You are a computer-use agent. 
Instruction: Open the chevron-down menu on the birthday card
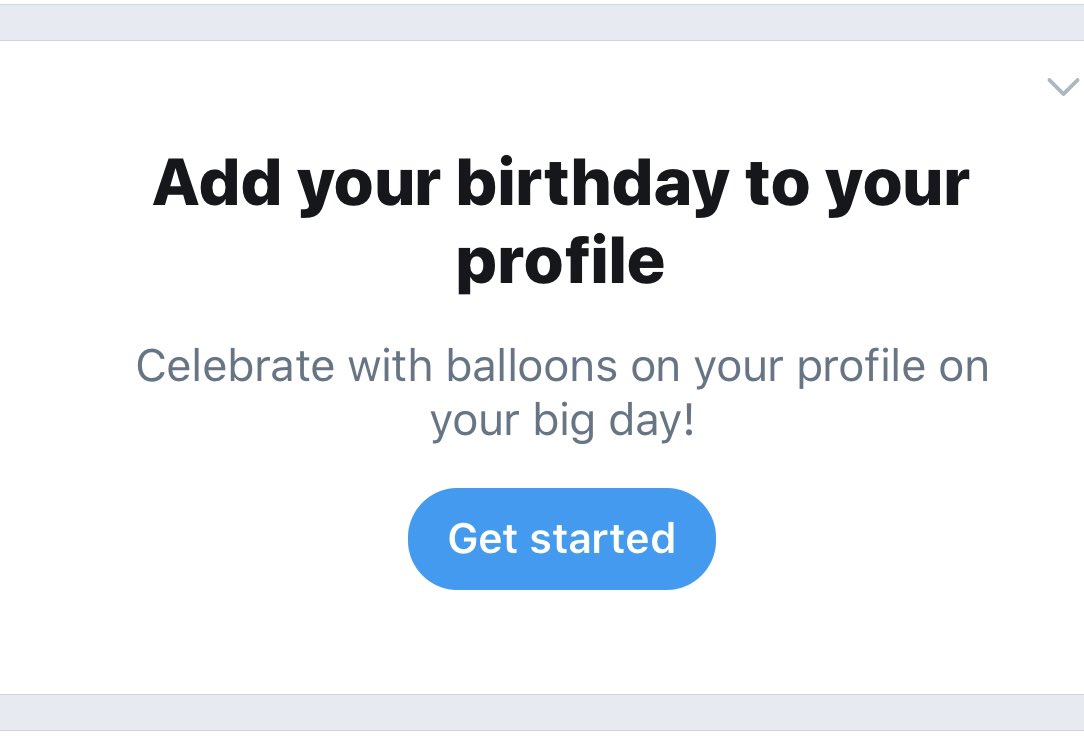[x=1063, y=87]
